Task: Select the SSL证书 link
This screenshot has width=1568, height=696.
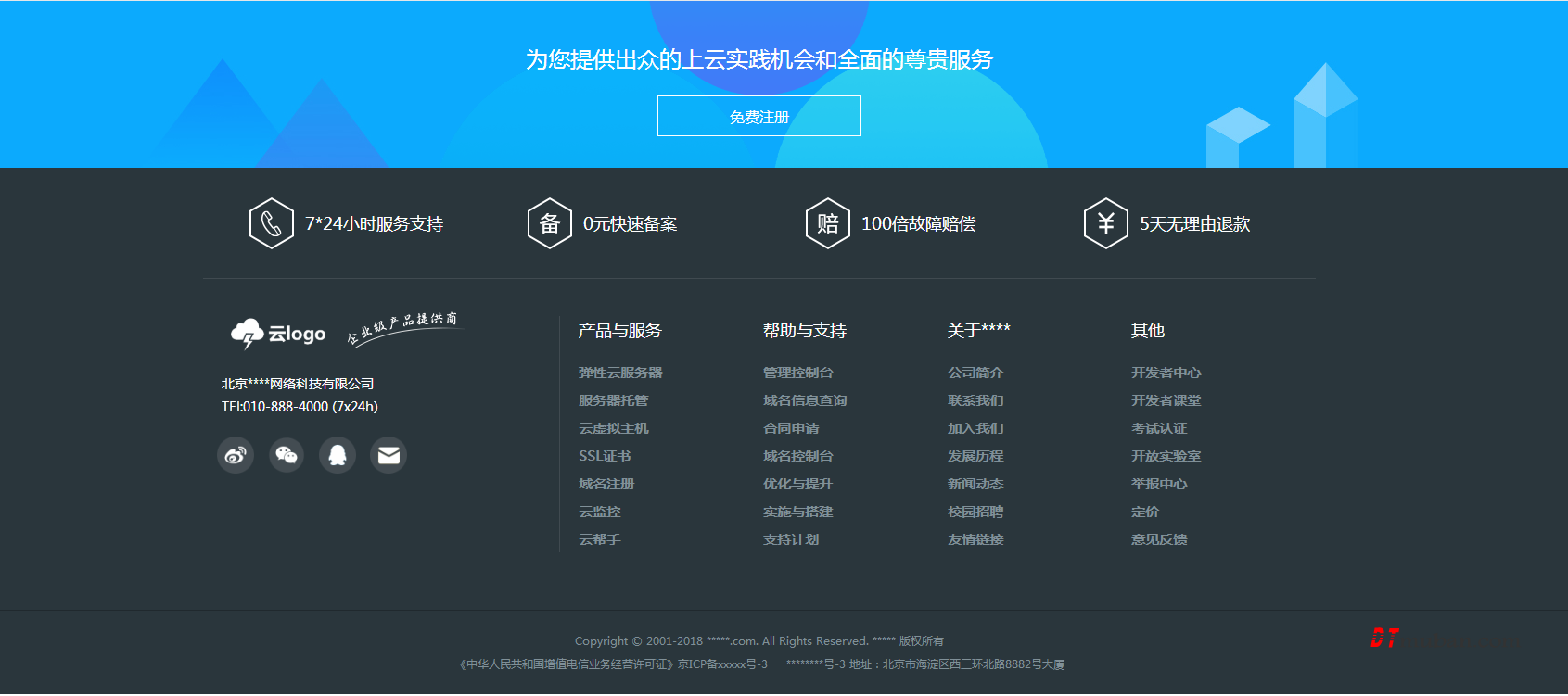Action: pyautogui.click(x=605, y=456)
